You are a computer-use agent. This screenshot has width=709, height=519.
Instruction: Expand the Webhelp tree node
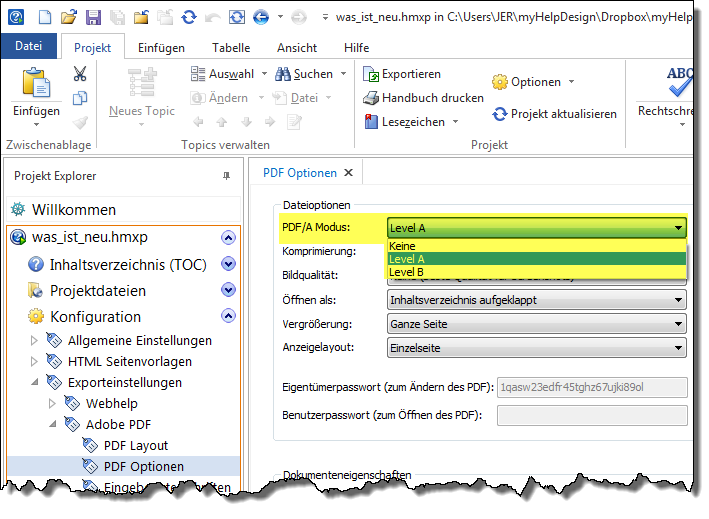53,403
